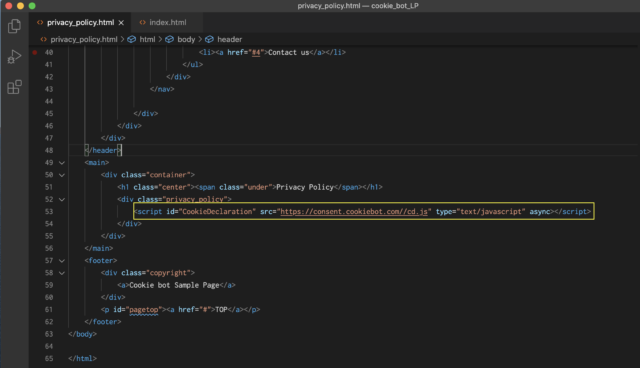Follow the consent.cookiebot.com script URL link
The height and width of the screenshot is (368, 640).
(354, 211)
